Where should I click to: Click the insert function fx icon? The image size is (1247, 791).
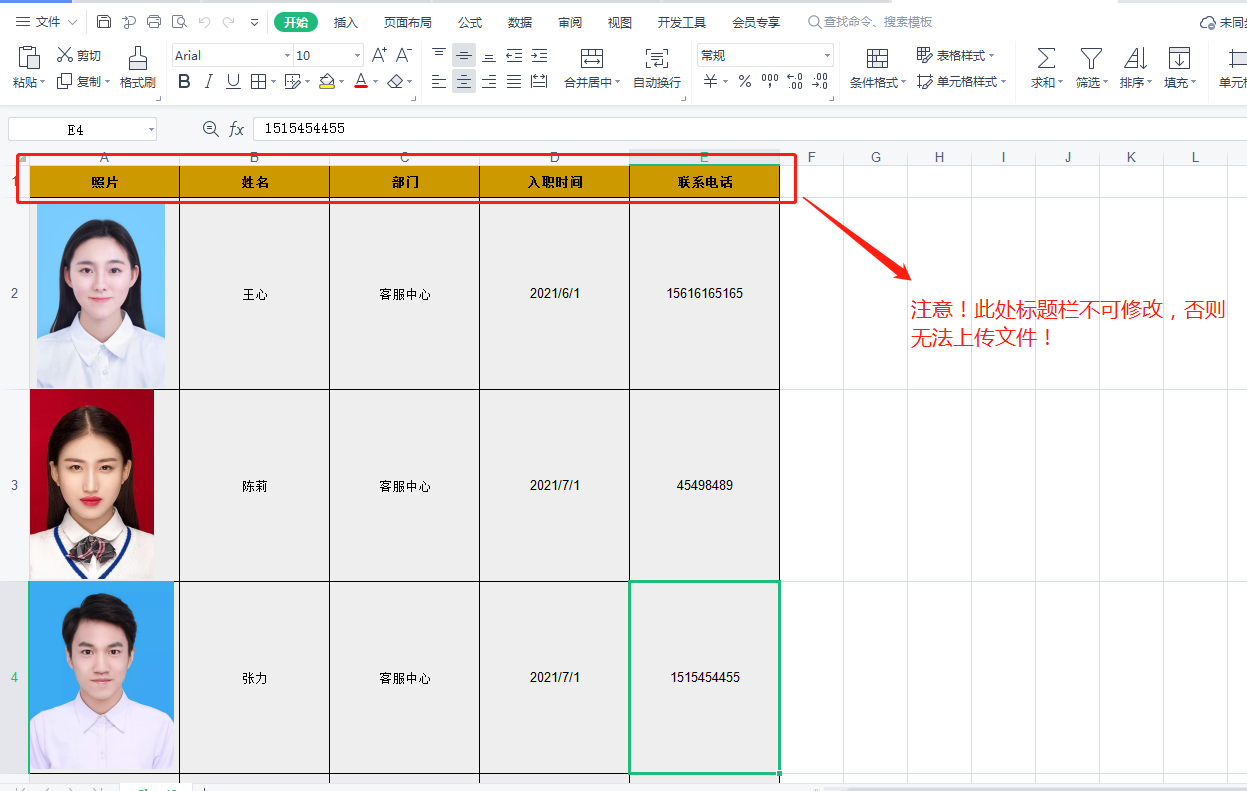[x=237, y=129]
